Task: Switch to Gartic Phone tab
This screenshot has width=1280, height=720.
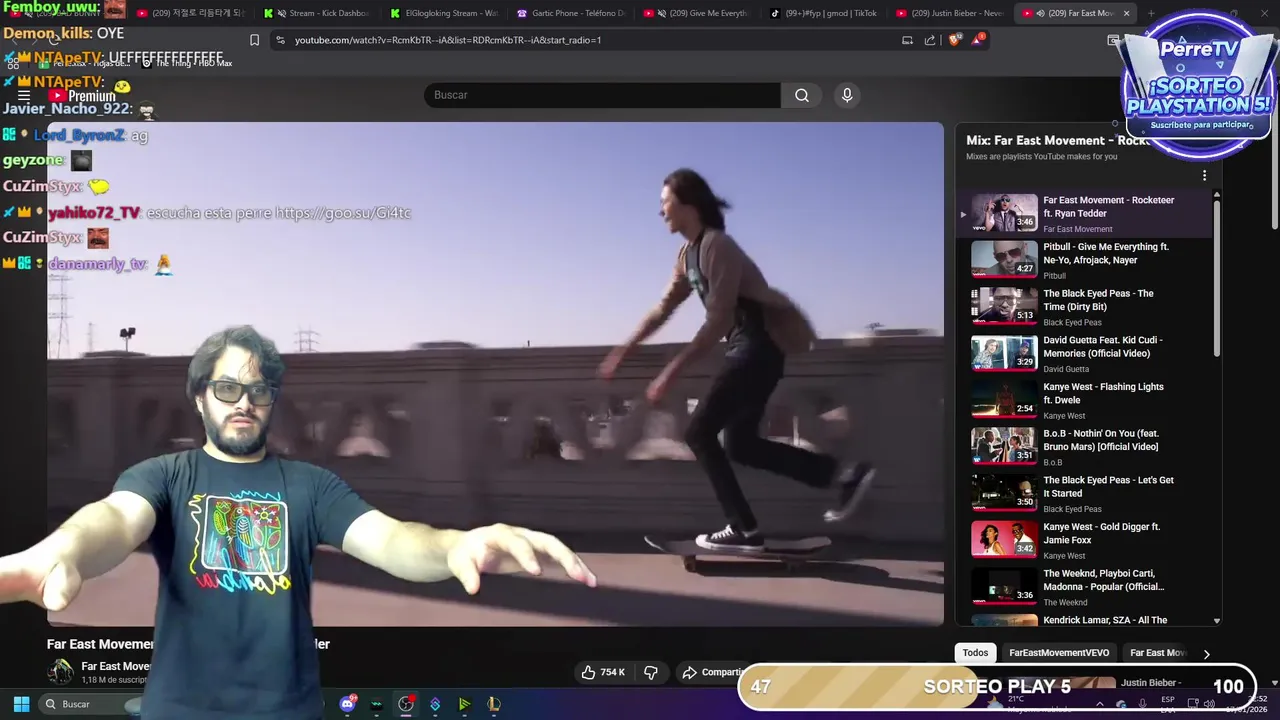Action: (x=573, y=13)
